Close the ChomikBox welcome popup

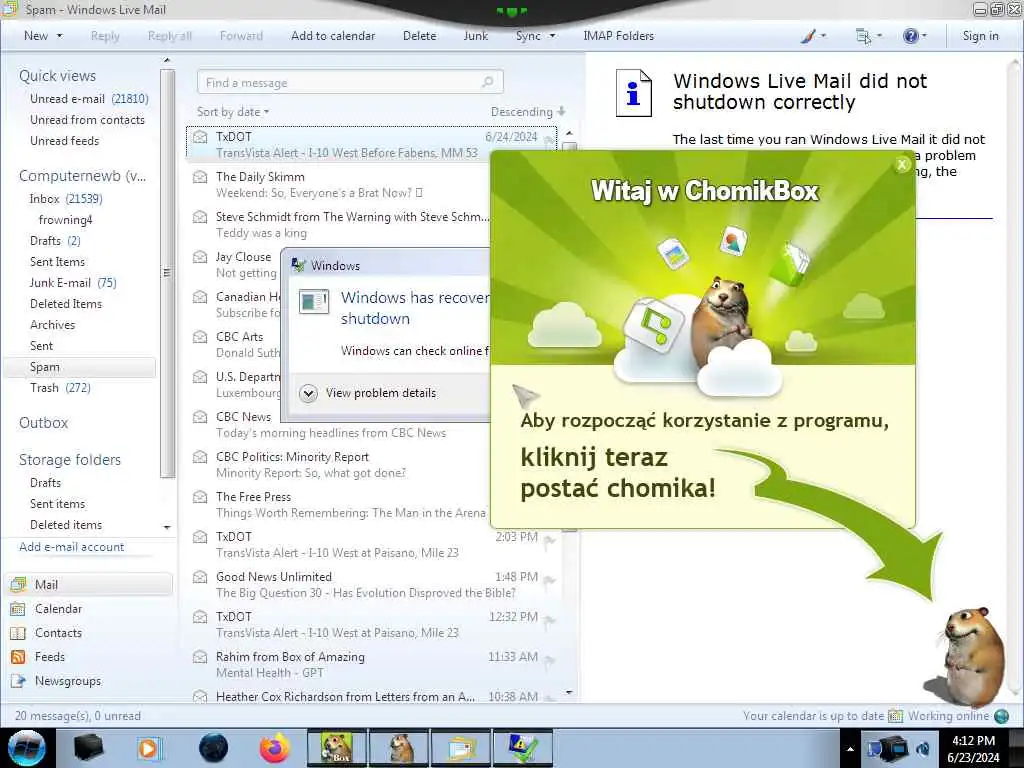click(x=902, y=165)
